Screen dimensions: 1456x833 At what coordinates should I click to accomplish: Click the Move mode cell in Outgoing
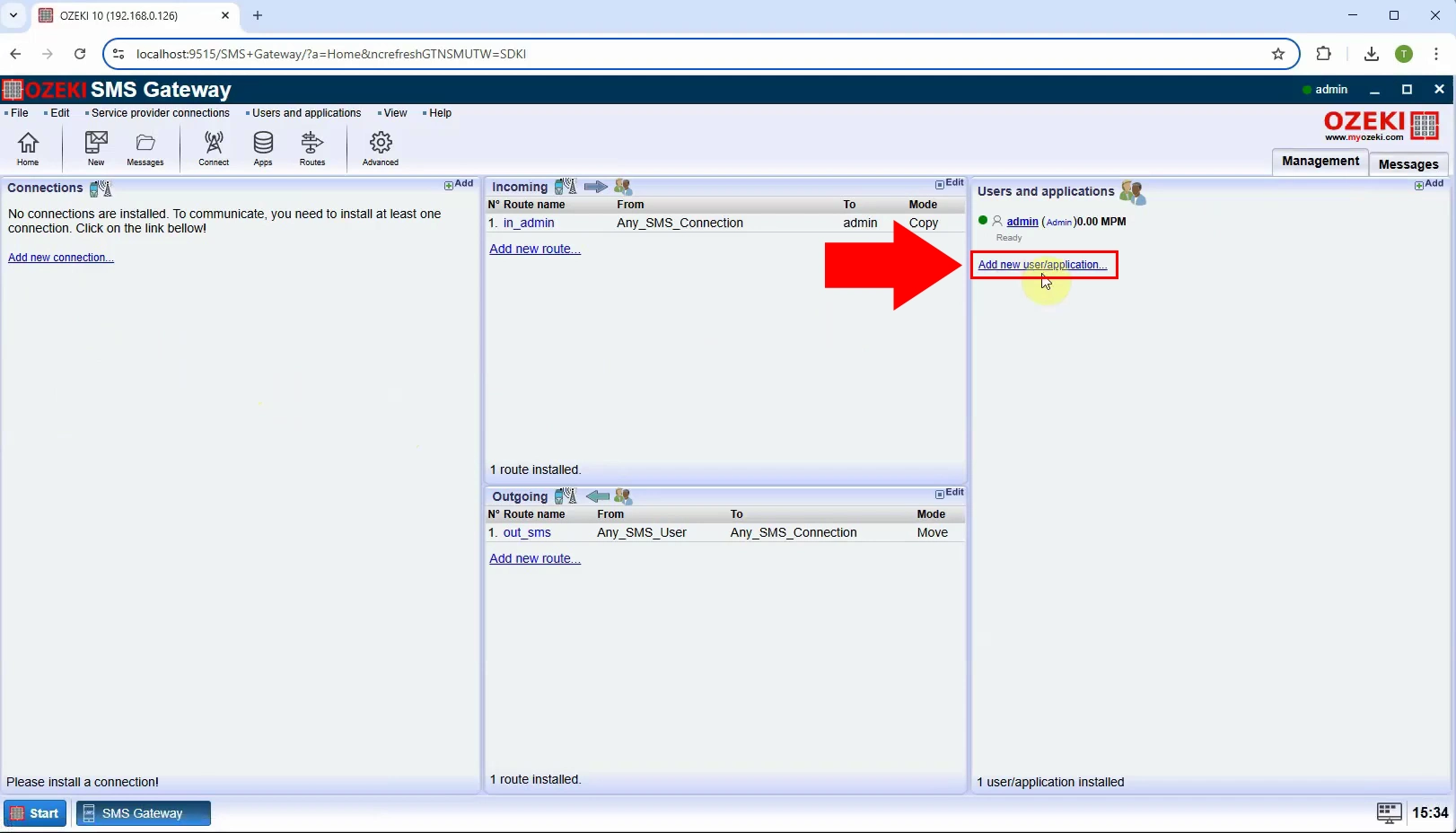pyautogui.click(x=933, y=532)
